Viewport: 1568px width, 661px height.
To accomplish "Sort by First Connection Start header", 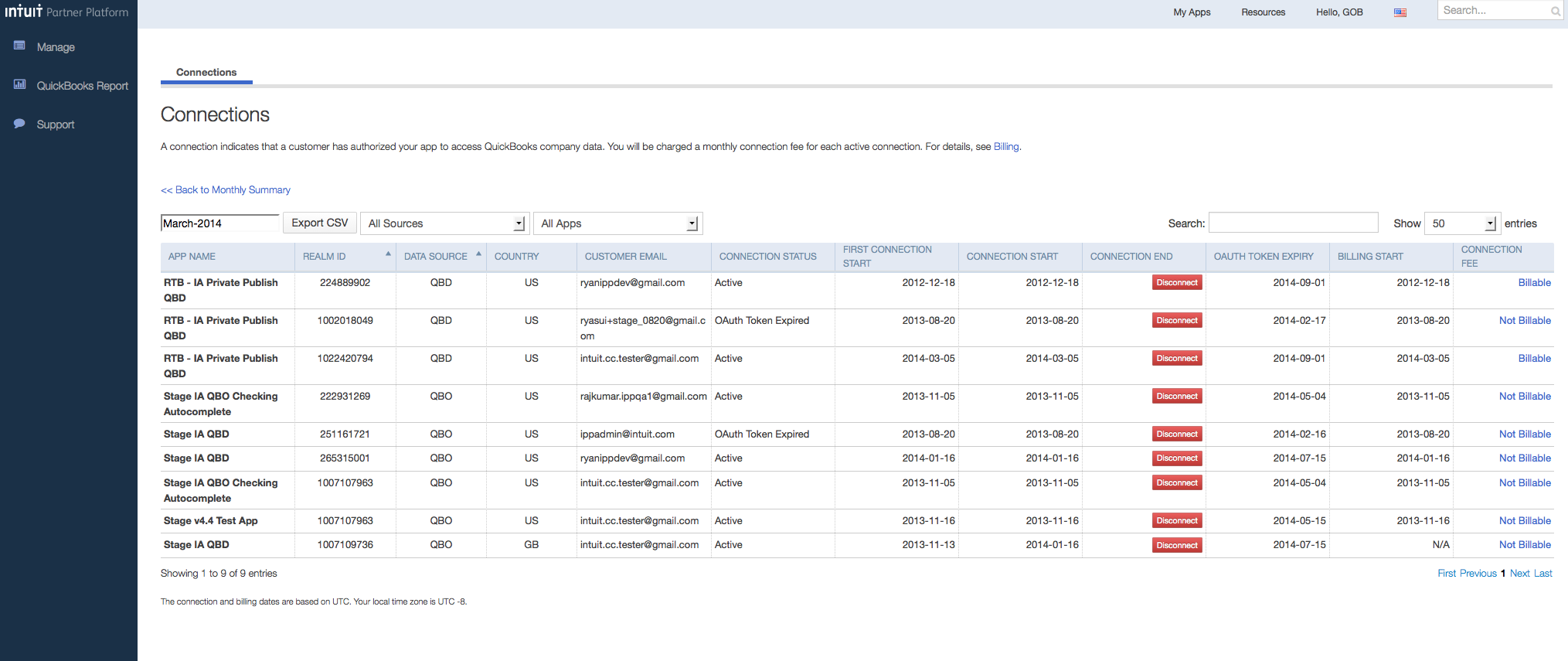I will coord(896,257).
